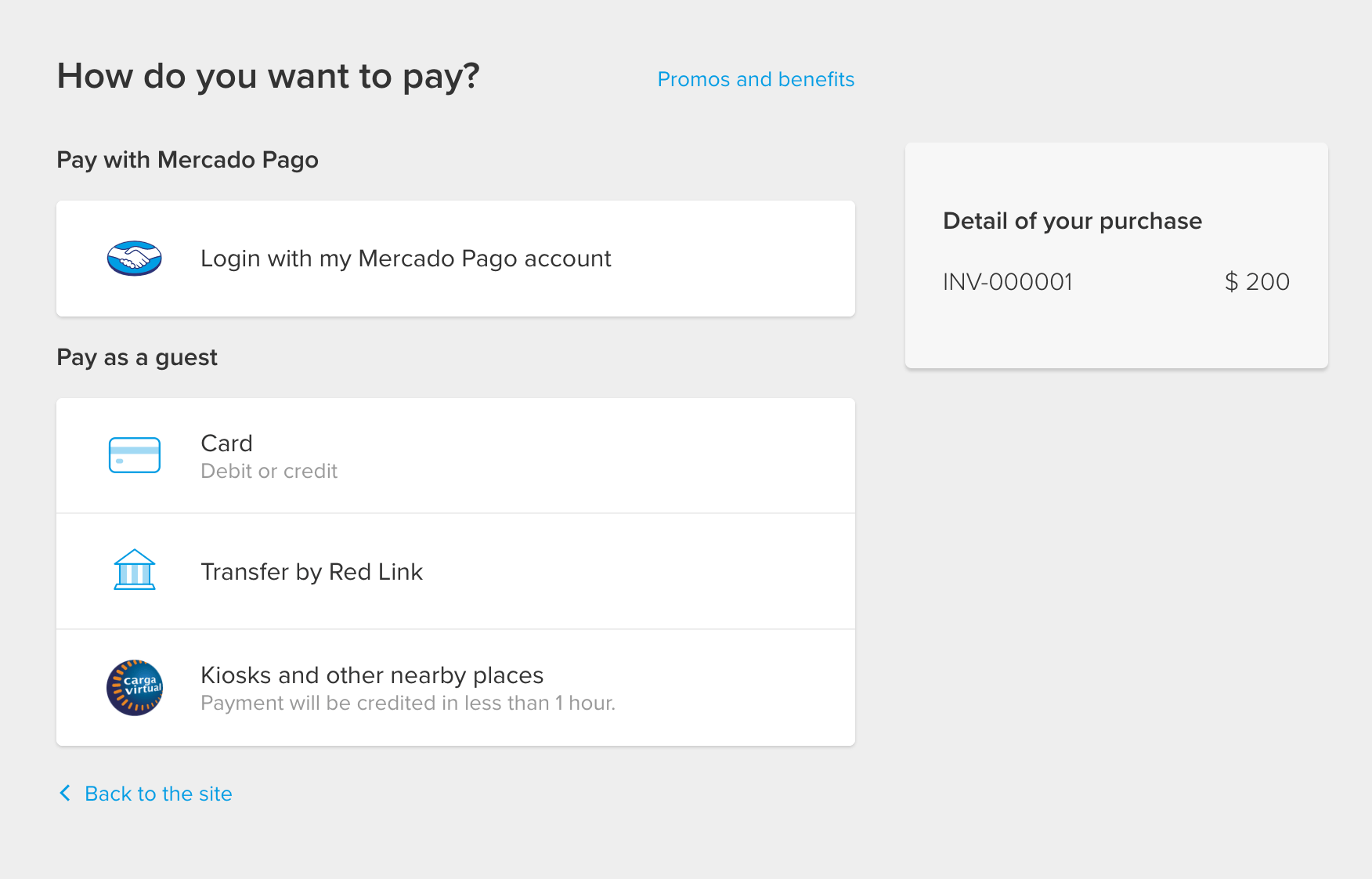Expand the Pay with Mercado Pago section
Image resolution: width=1372 pixels, height=879 pixels.
[x=187, y=160]
